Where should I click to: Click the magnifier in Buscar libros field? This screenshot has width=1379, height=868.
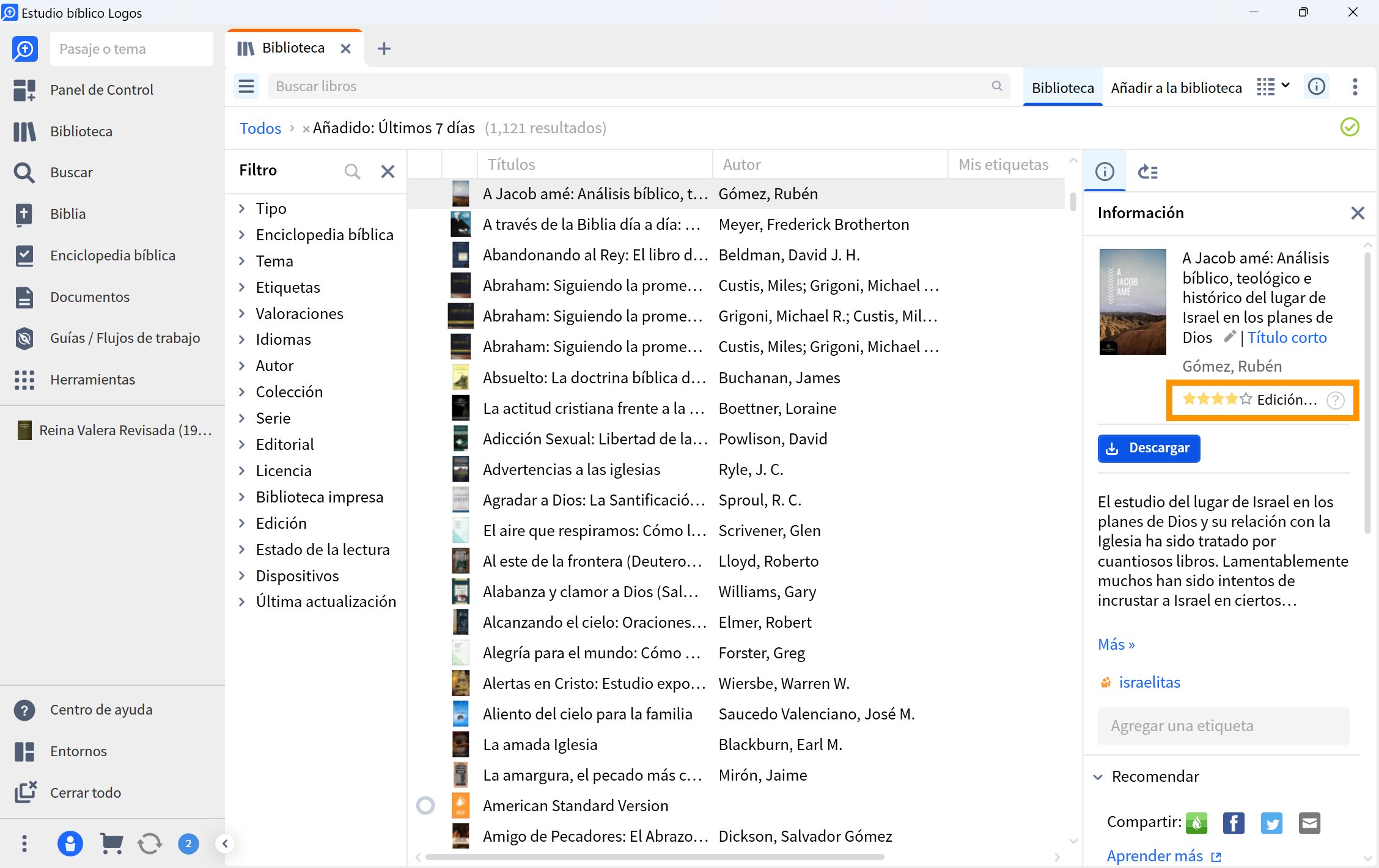(x=997, y=86)
